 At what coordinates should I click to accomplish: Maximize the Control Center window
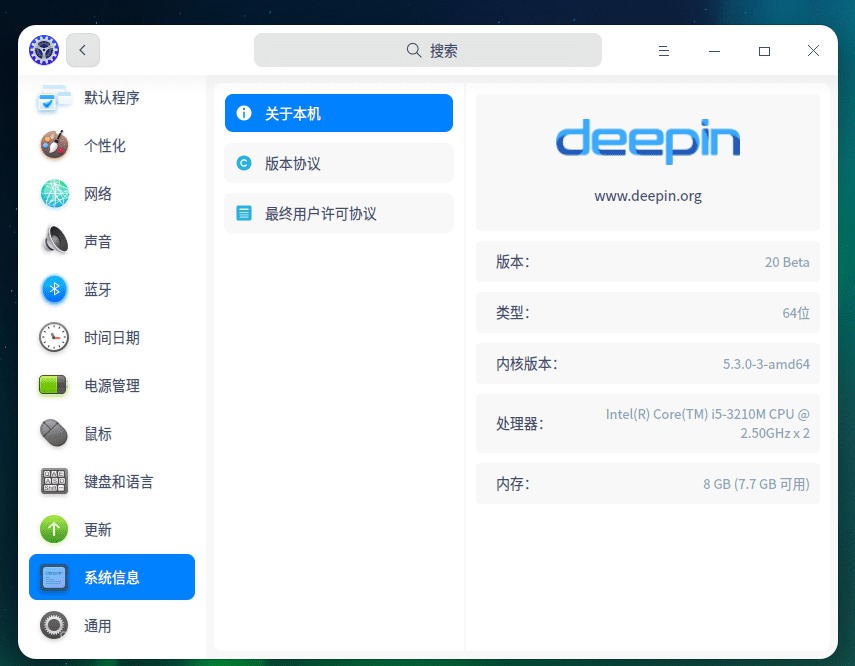pyautogui.click(x=764, y=51)
